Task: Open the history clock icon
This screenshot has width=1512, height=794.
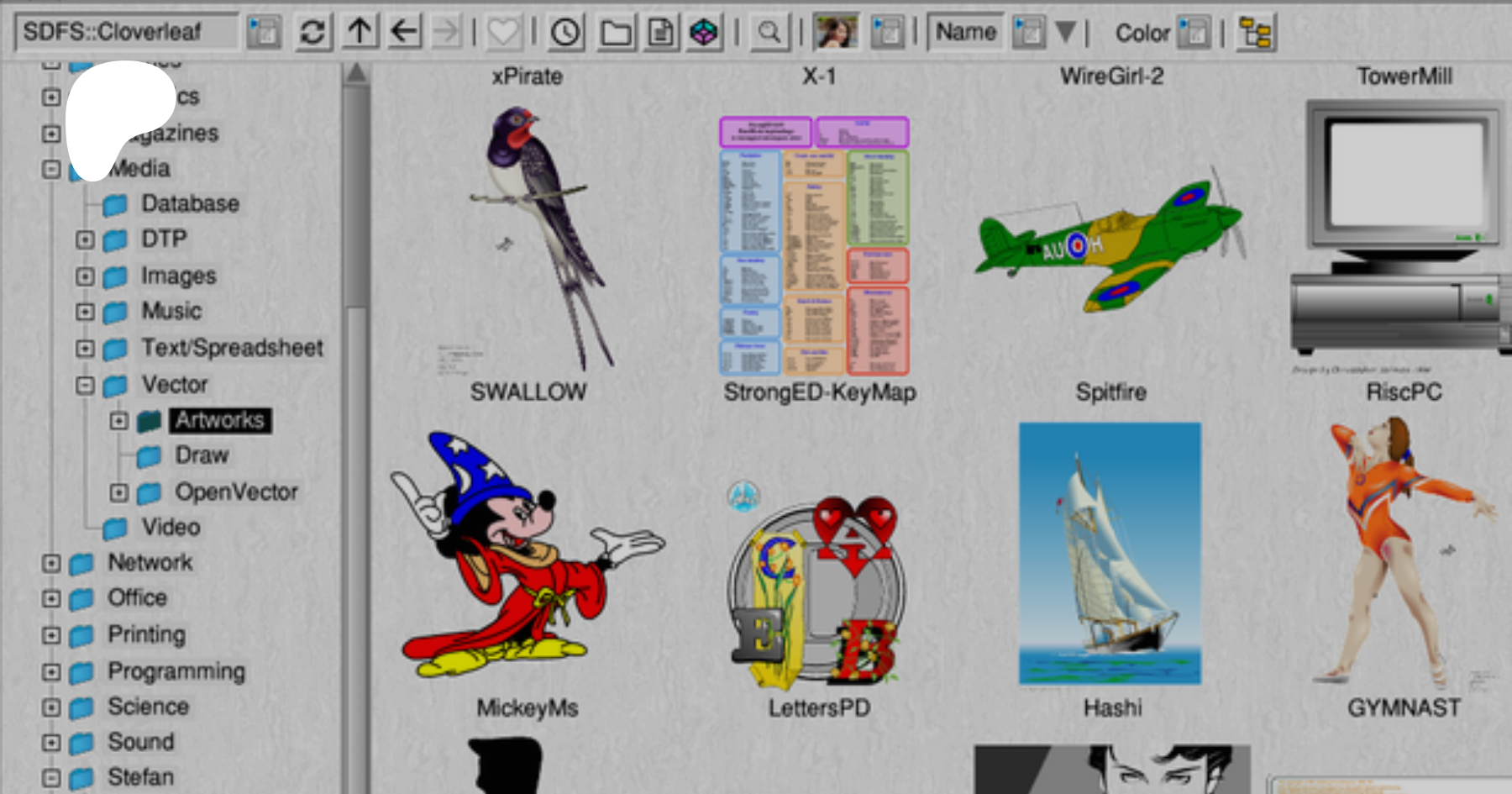Action: (x=566, y=33)
